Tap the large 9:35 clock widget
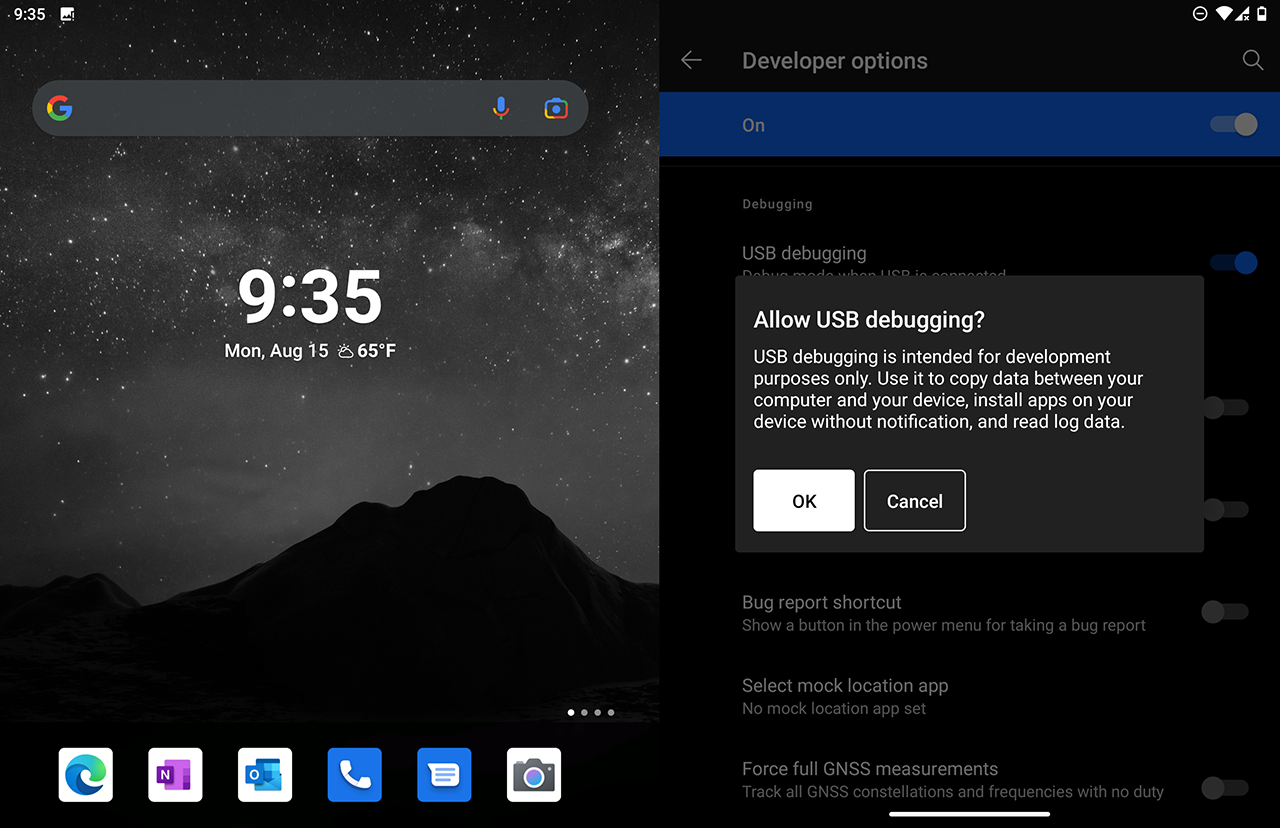The height and width of the screenshot is (828, 1280). tap(310, 297)
